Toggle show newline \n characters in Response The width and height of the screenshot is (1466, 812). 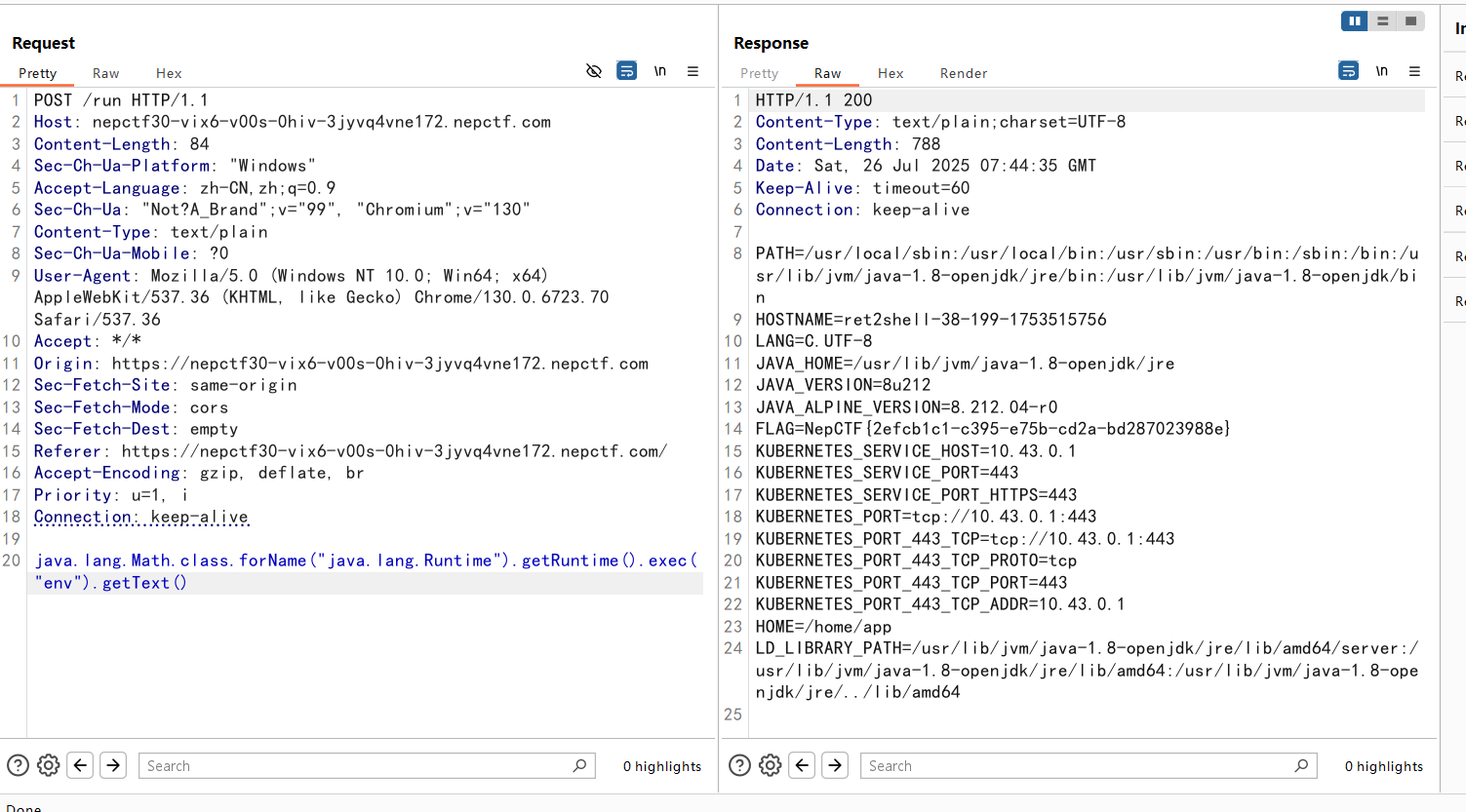(x=1382, y=71)
